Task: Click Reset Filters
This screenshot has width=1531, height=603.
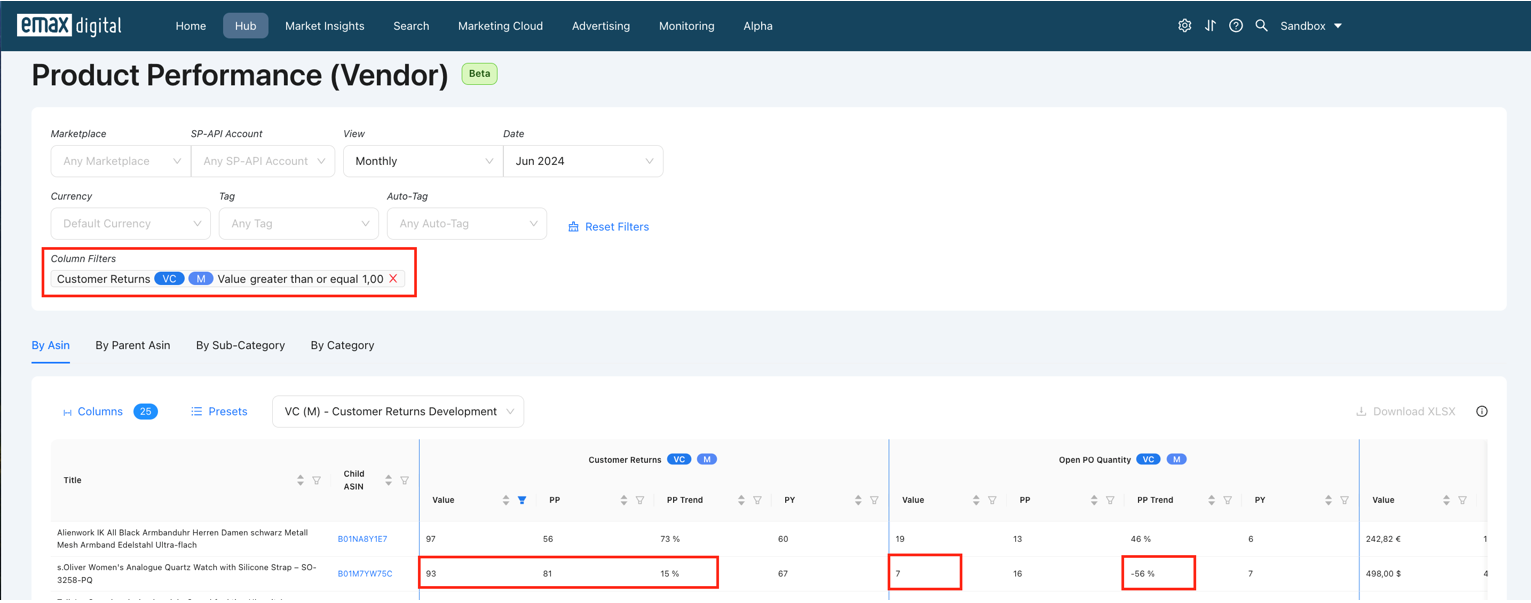Action: point(608,227)
